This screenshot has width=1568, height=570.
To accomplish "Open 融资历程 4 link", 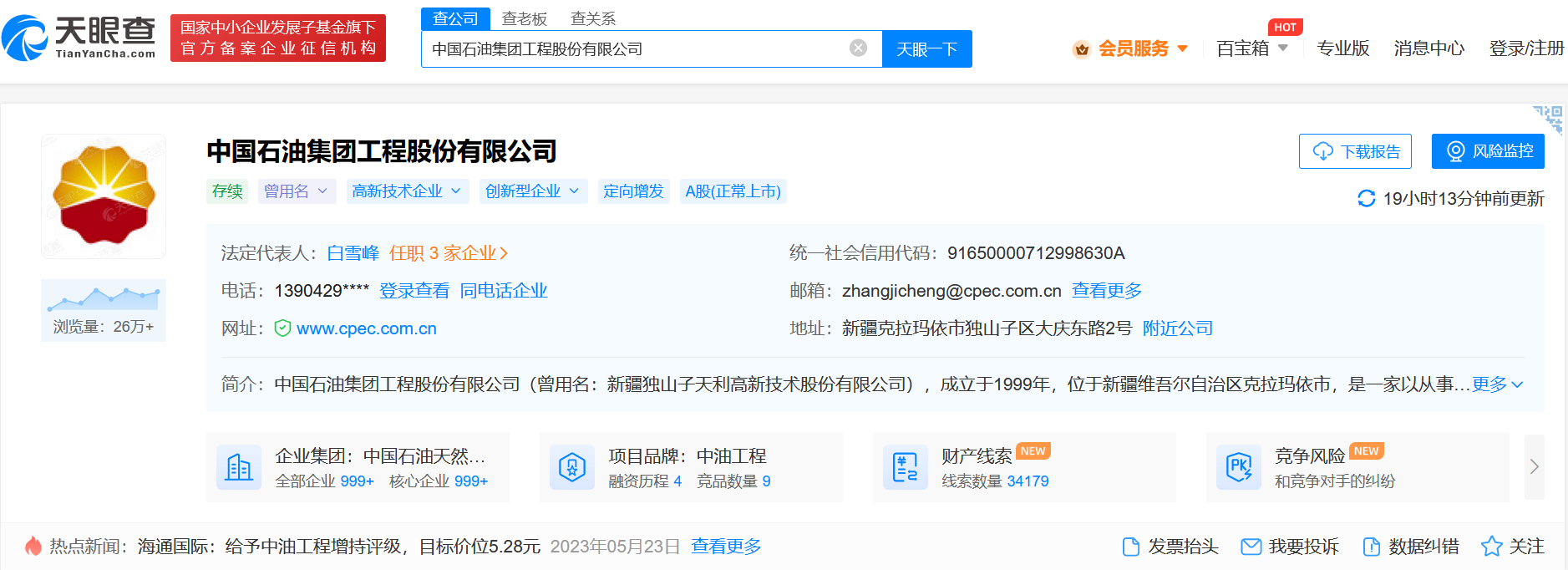I will (645, 481).
